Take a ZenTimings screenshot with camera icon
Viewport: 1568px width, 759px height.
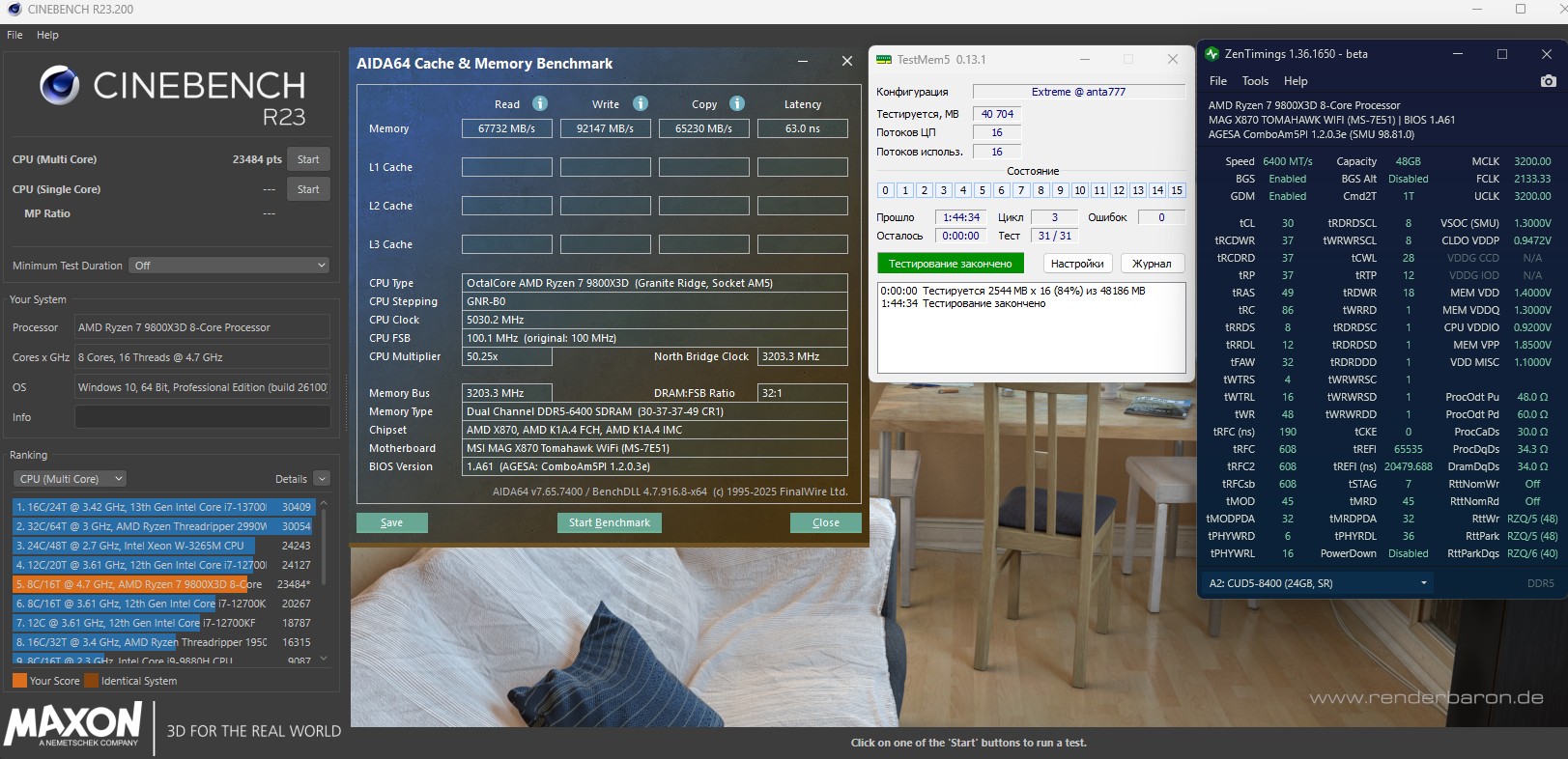(1548, 81)
